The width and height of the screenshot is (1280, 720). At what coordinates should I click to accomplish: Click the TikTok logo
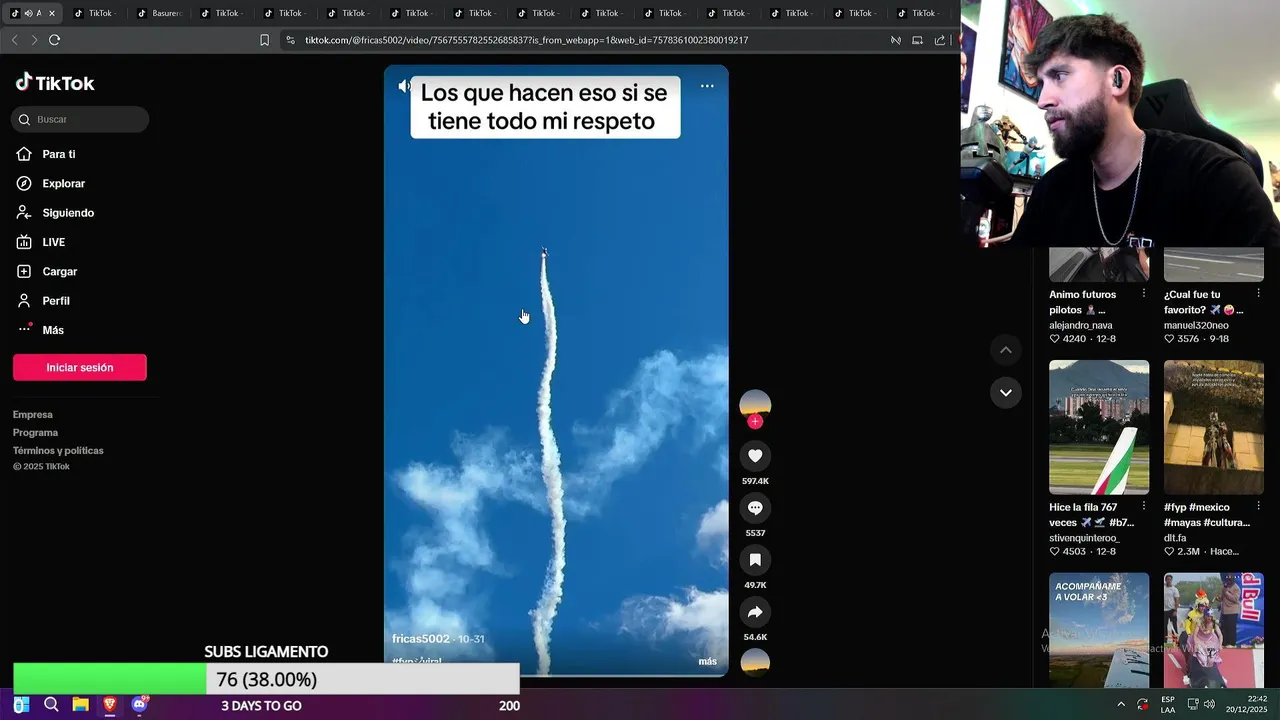pyautogui.click(x=55, y=83)
